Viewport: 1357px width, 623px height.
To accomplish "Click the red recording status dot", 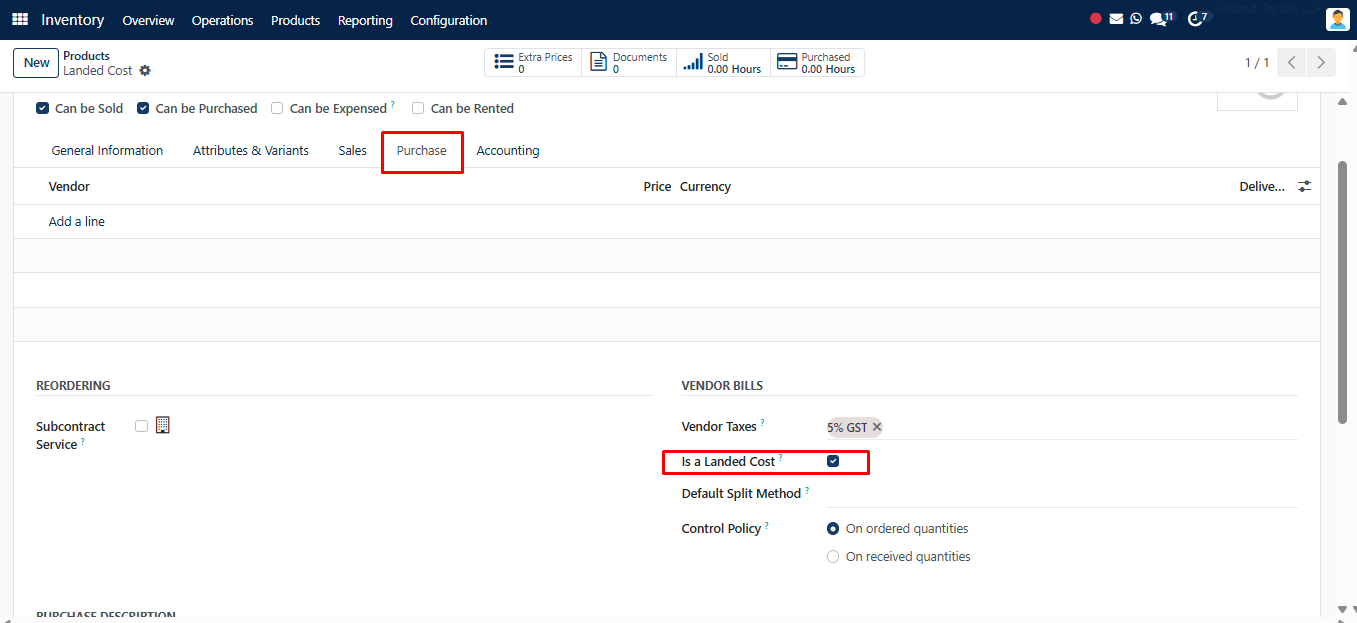I will [x=1096, y=19].
